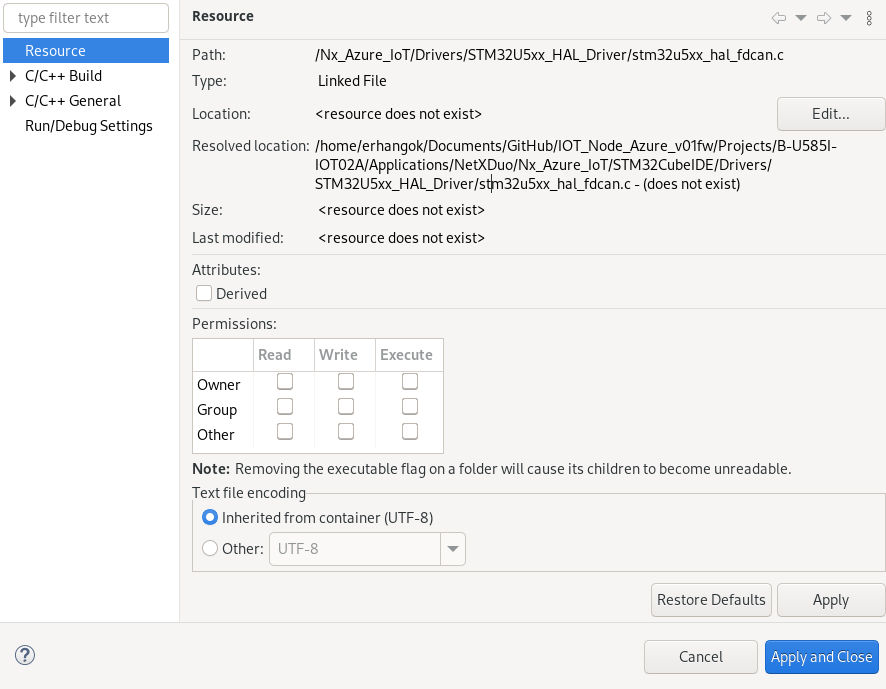This screenshot has height=689, width=886.
Task: Click the help question mark icon
Action: [24, 655]
